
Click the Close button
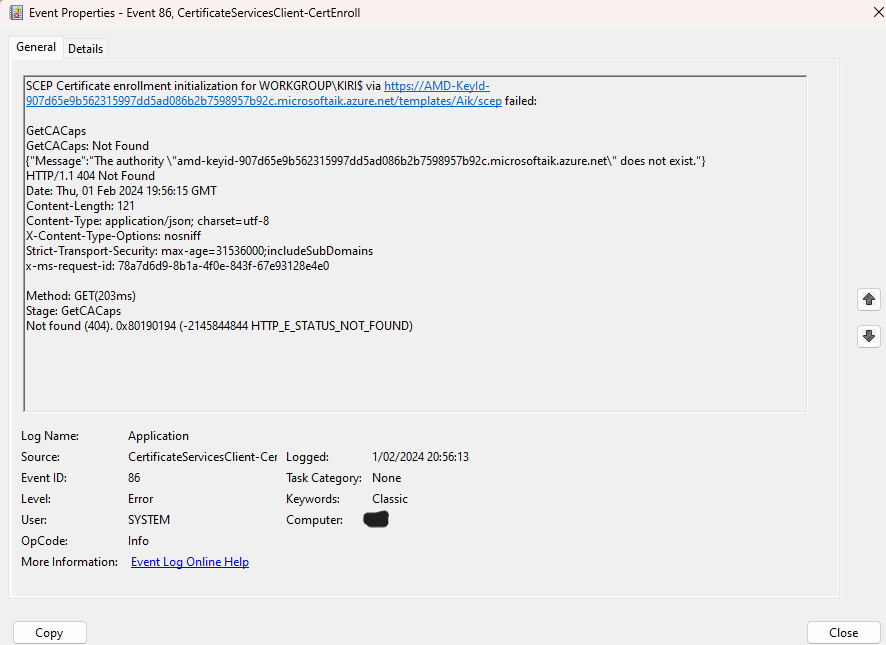coord(843,633)
